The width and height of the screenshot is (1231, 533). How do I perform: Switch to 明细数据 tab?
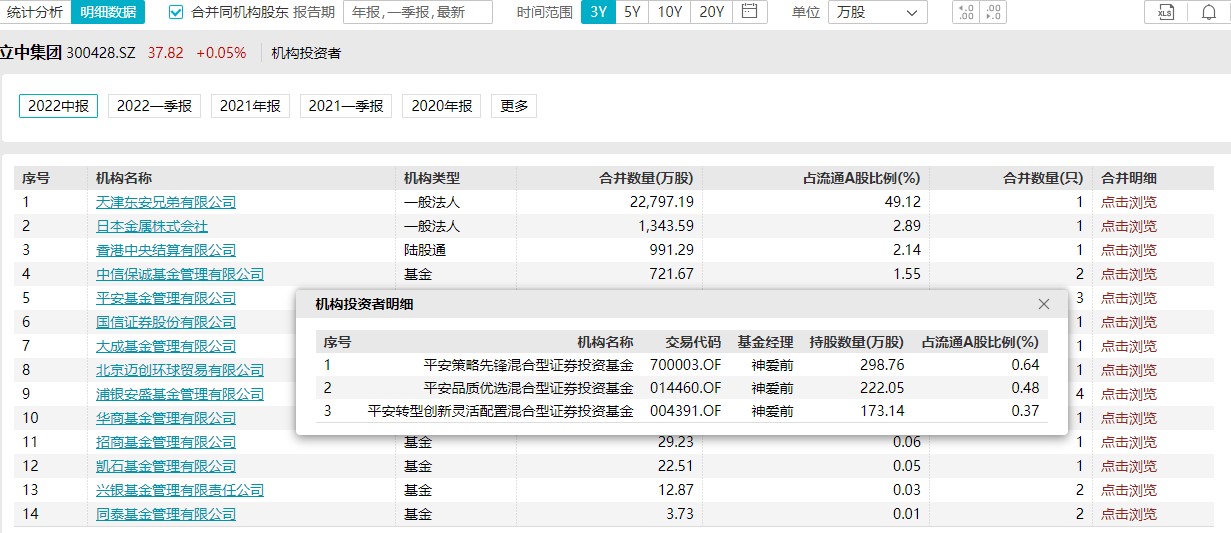[x=107, y=12]
